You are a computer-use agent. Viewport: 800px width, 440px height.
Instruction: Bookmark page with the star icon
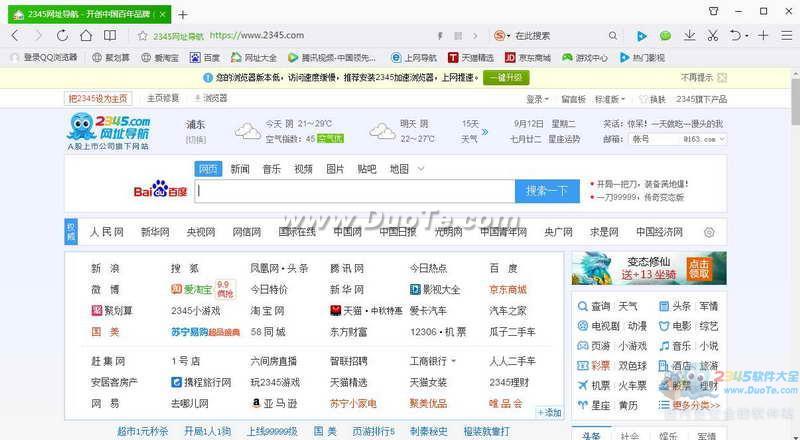[143, 36]
